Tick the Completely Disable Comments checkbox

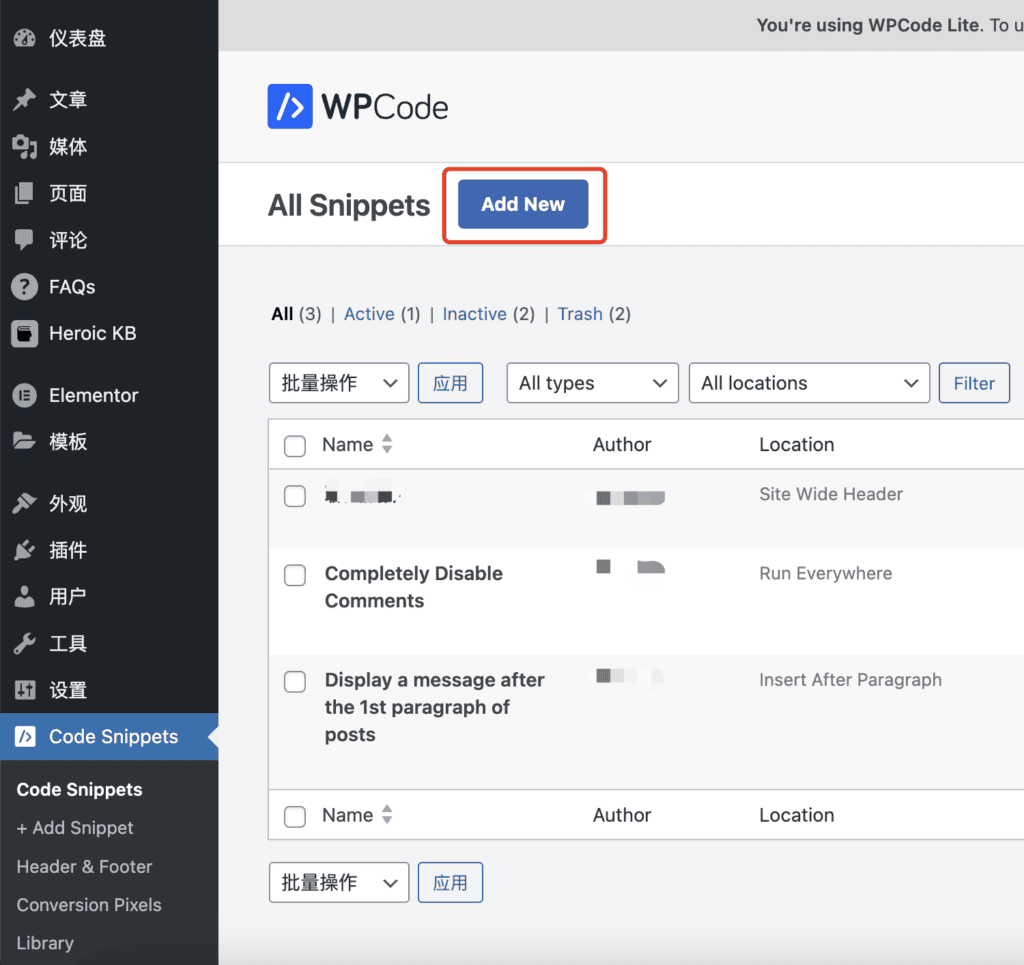point(295,575)
